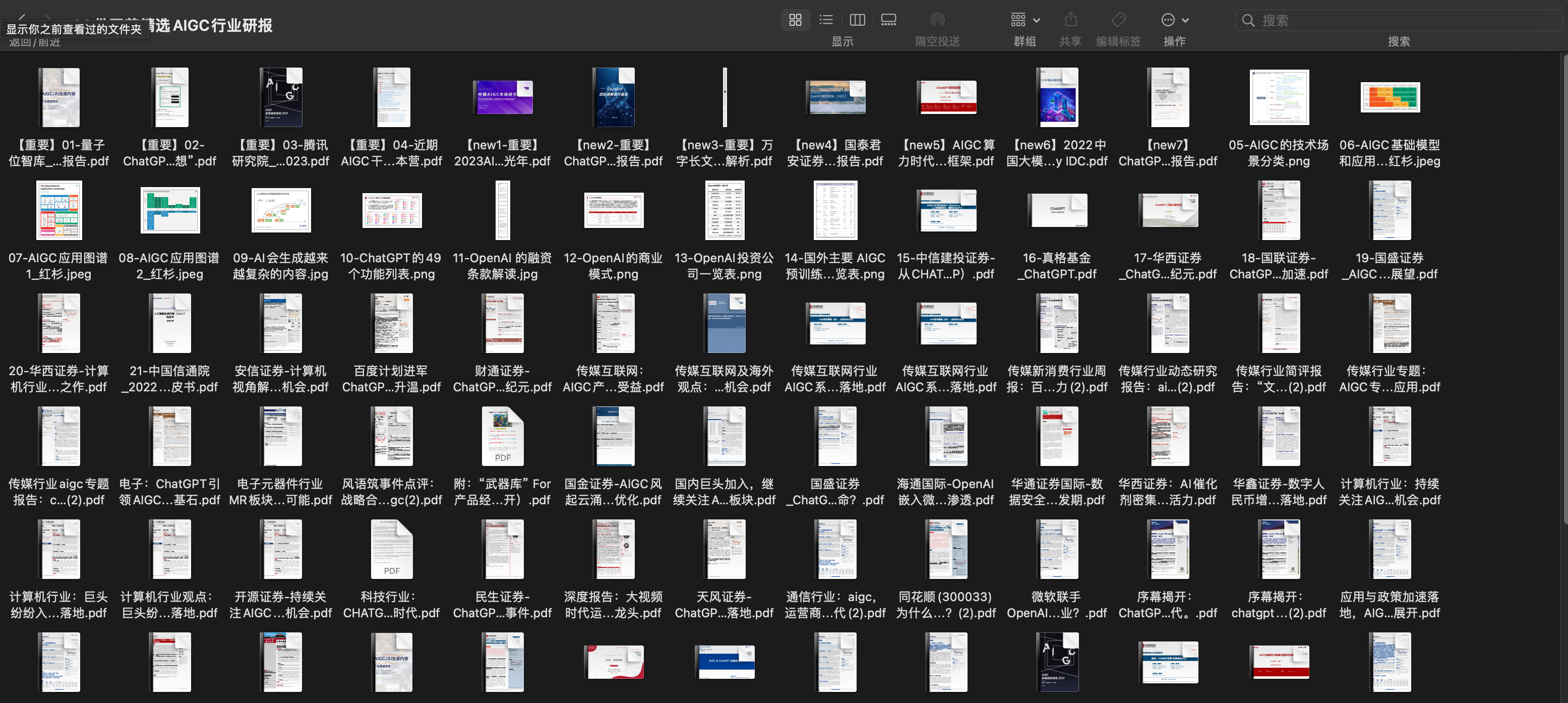Click file name 民生证券-ChatGP...事件.pdf
1568x703 pixels.
click(x=503, y=605)
